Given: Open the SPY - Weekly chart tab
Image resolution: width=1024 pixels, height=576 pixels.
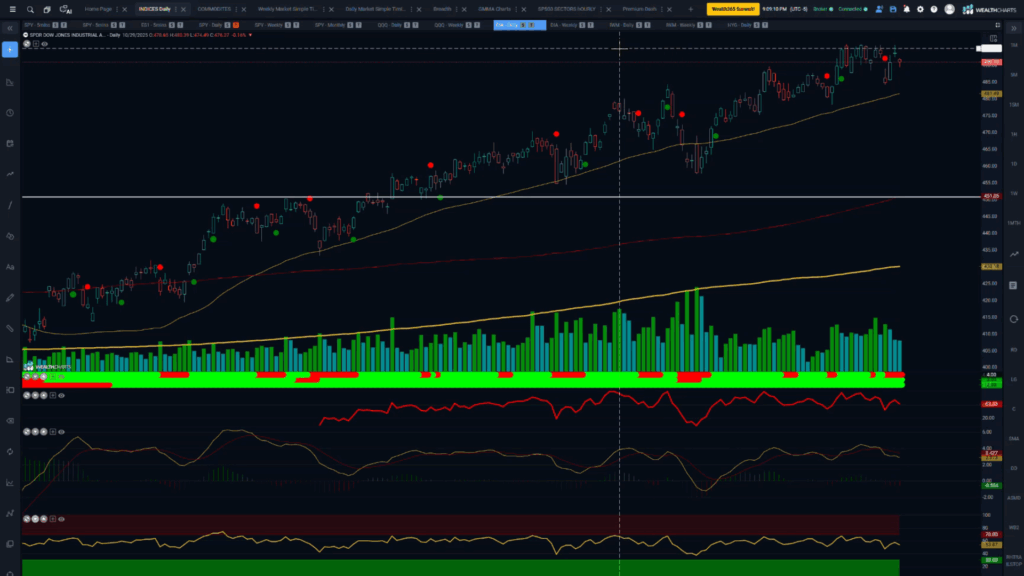Looking at the screenshot, I should click(x=268, y=21).
